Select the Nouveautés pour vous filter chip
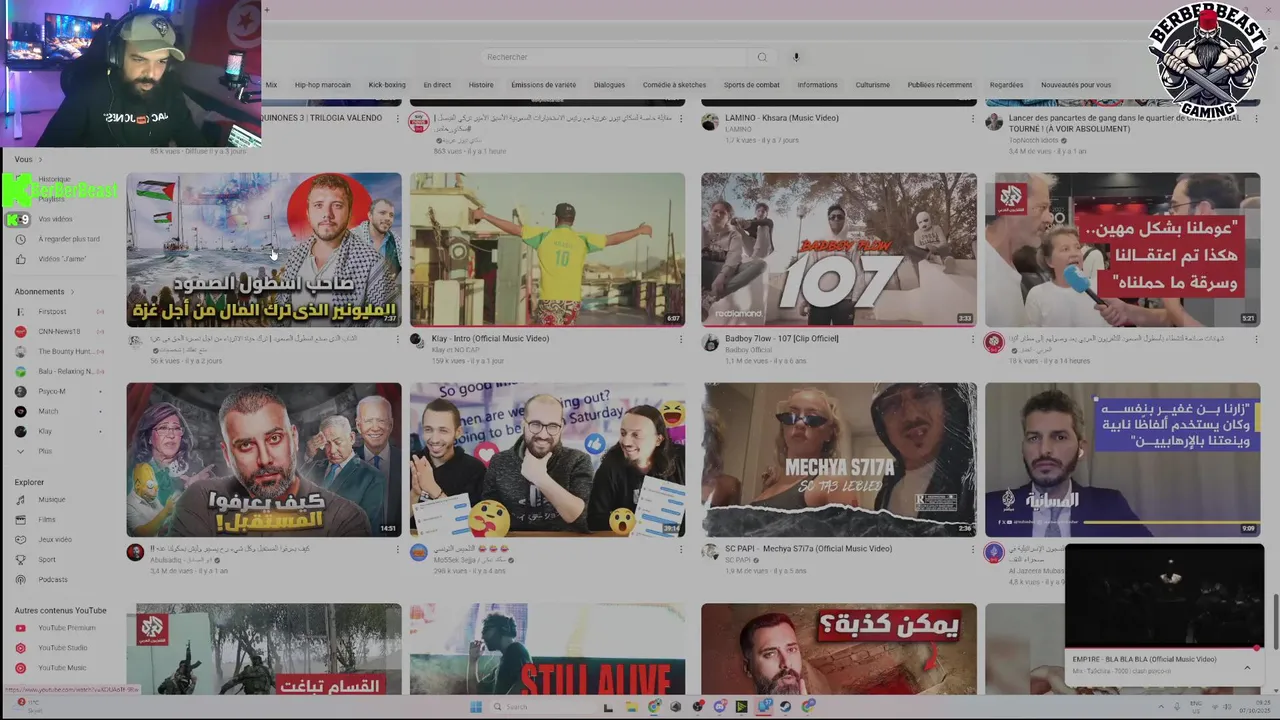The height and width of the screenshot is (720, 1280). [x=1075, y=85]
